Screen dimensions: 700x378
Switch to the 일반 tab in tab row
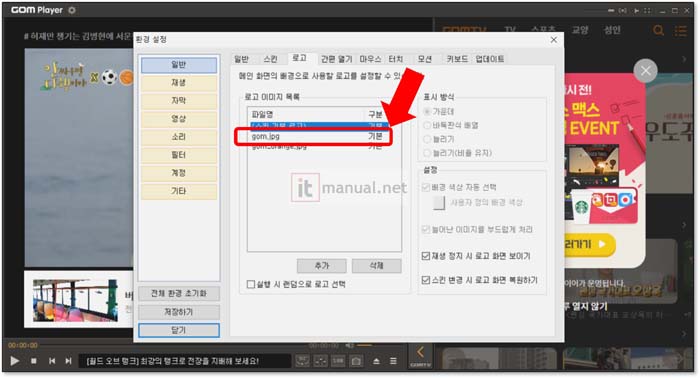(x=242, y=59)
